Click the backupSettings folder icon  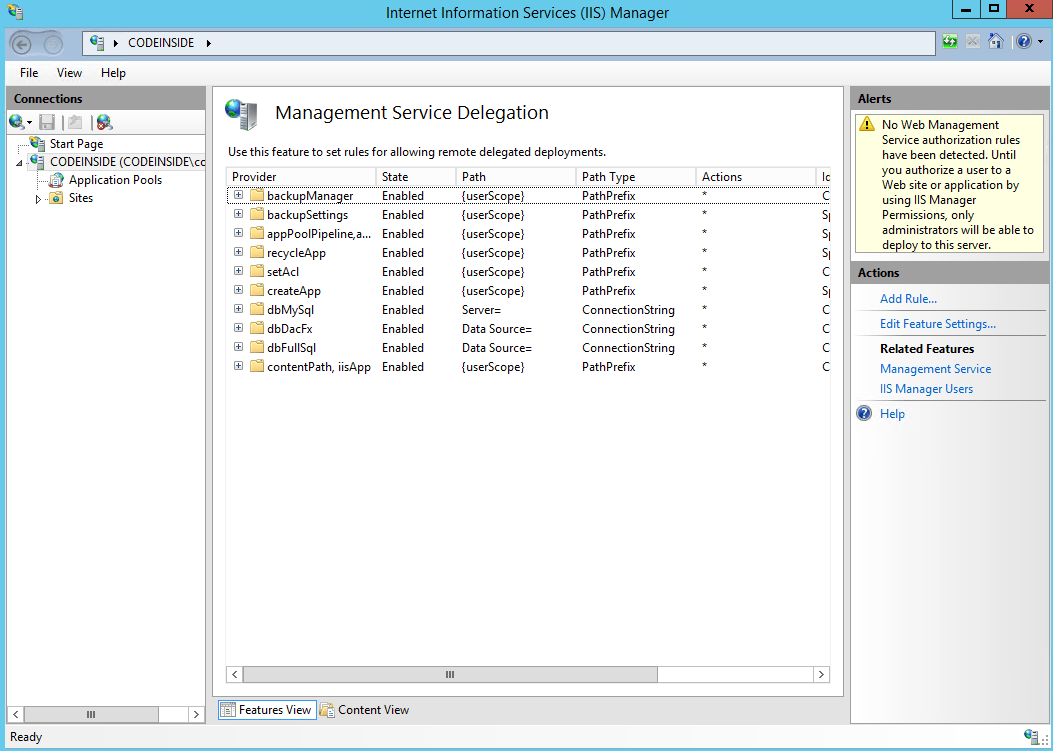(x=257, y=214)
